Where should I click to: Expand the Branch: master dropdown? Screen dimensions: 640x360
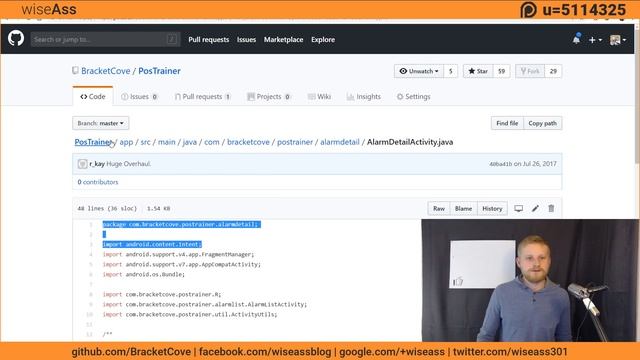click(100, 123)
